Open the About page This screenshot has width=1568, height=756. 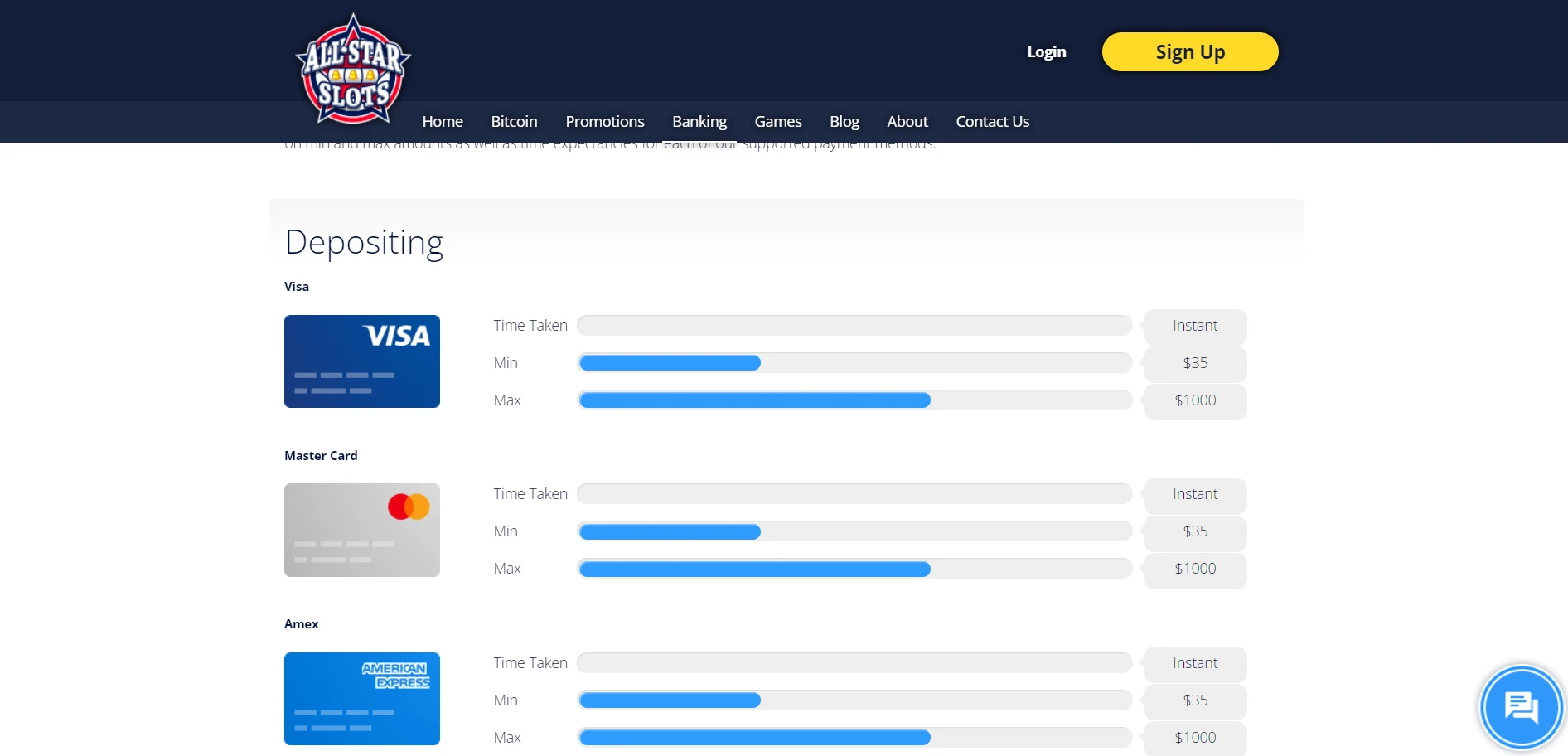point(907,122)
